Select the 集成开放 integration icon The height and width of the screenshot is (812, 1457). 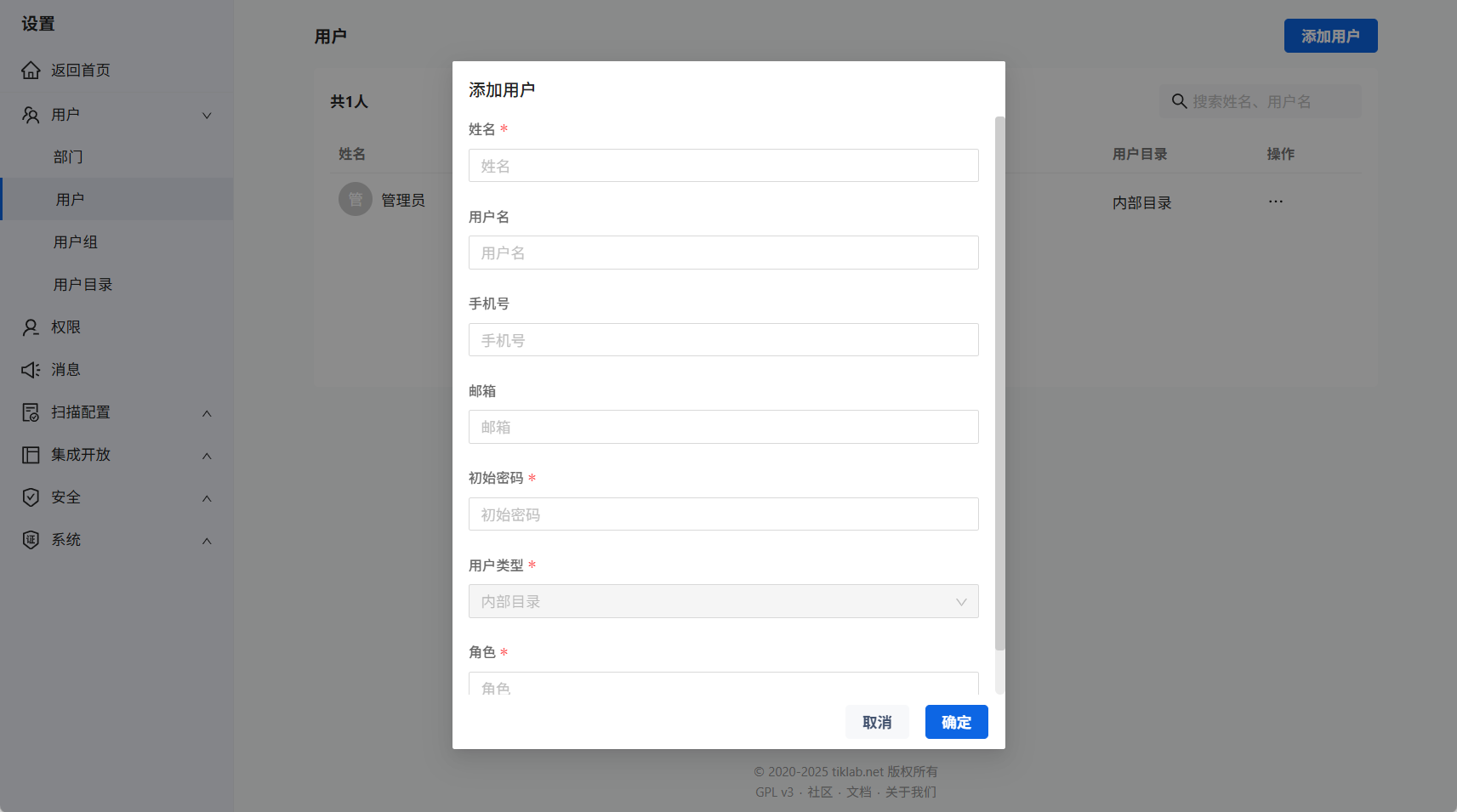[x=31, y=454]
